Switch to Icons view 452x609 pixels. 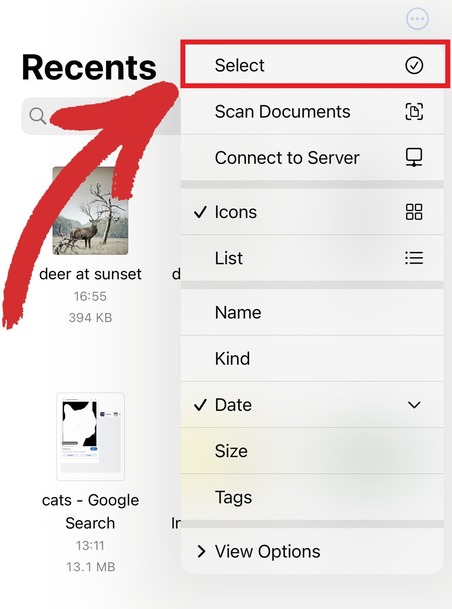click(312, 212)
